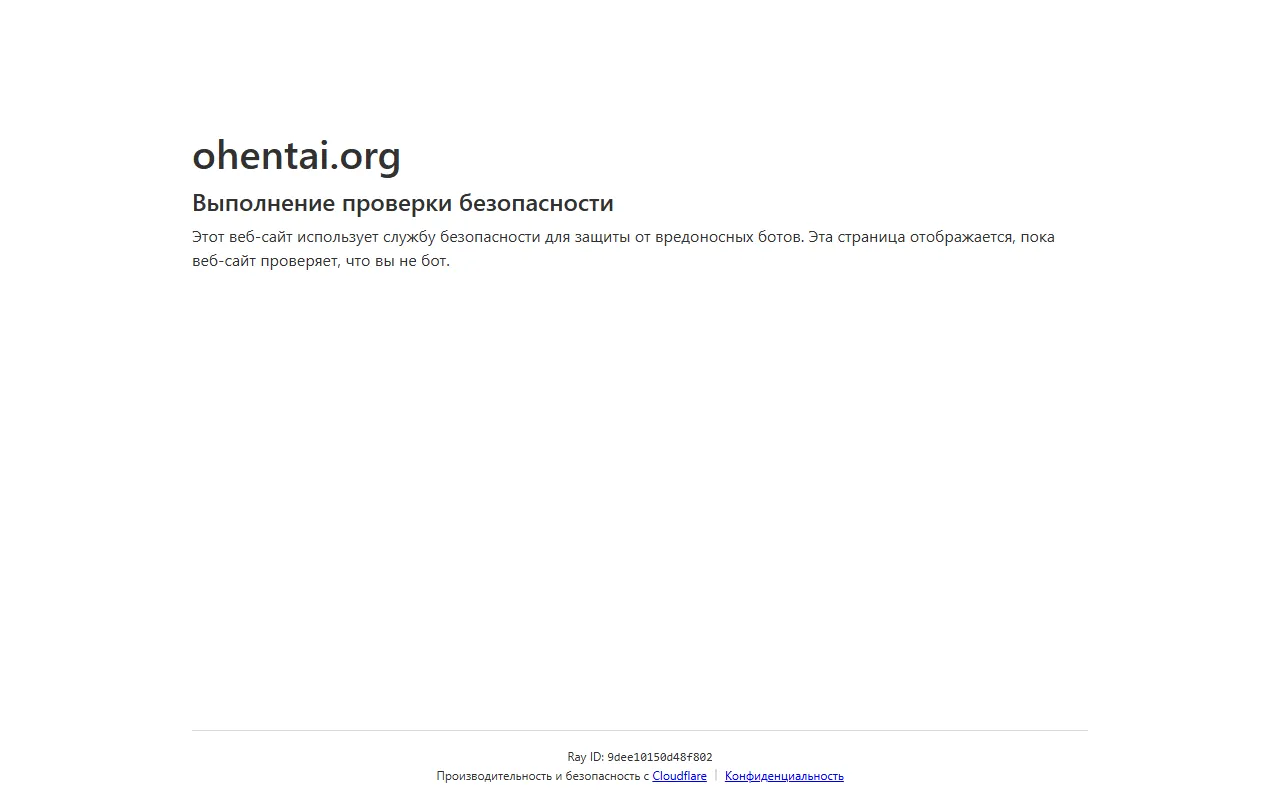Viewport: 1280px width, 800px height.
Task: Open the Конфиденциальность privacy link
Action: pos(784,776)
